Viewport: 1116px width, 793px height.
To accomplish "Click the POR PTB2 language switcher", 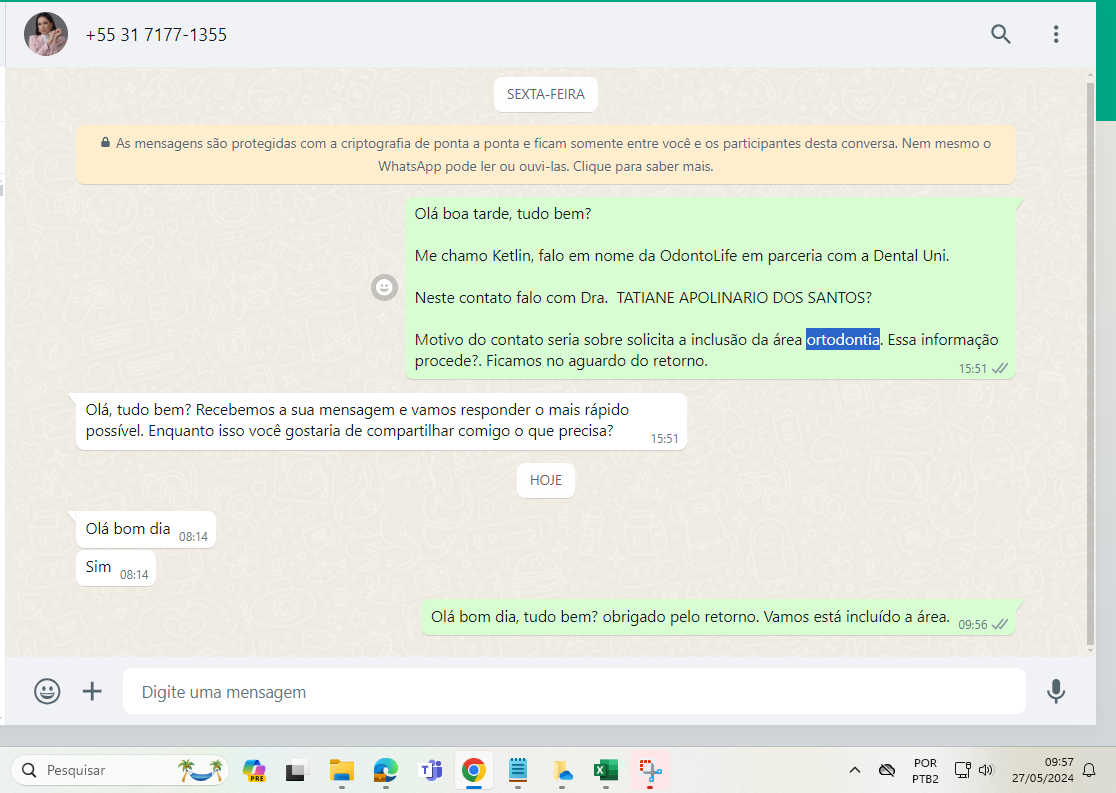I will pyautogui.click(x=925, y=770).
